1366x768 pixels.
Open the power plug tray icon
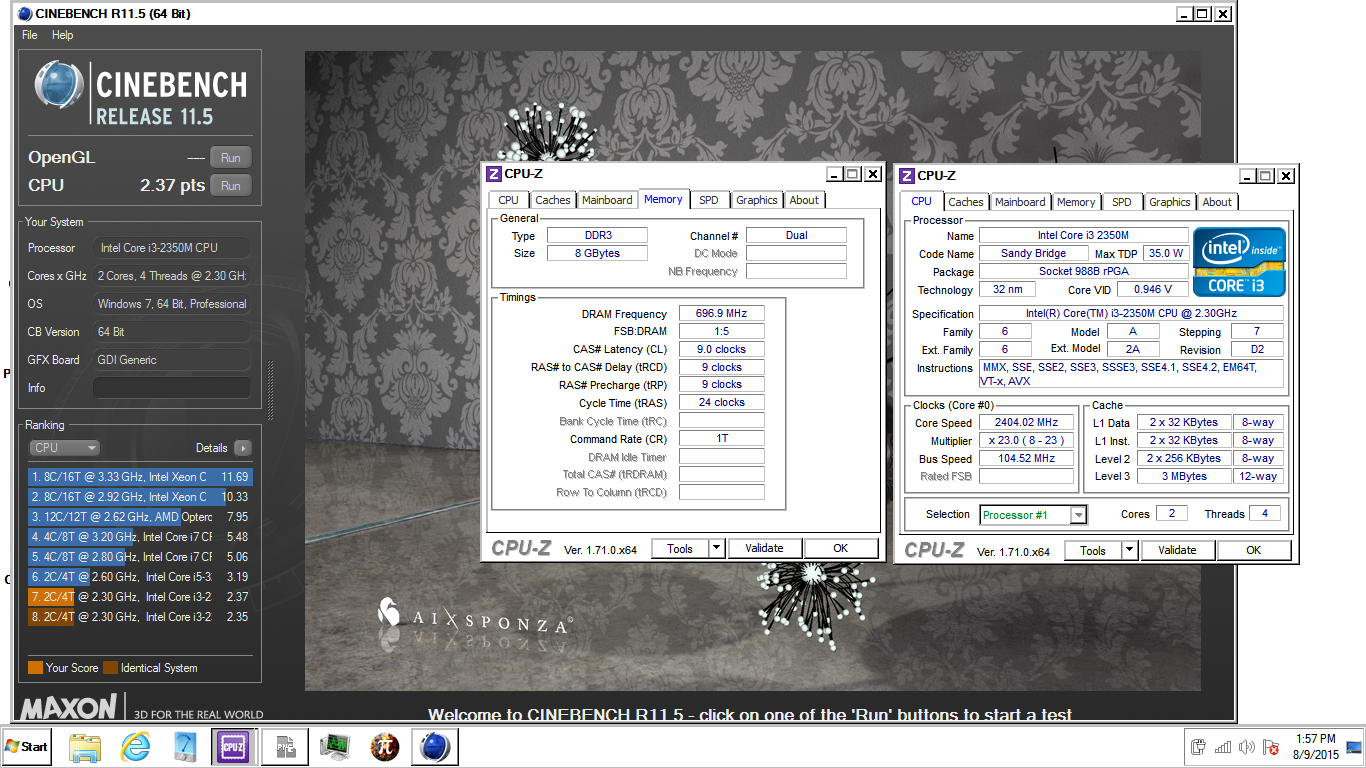pos(1199,747)
